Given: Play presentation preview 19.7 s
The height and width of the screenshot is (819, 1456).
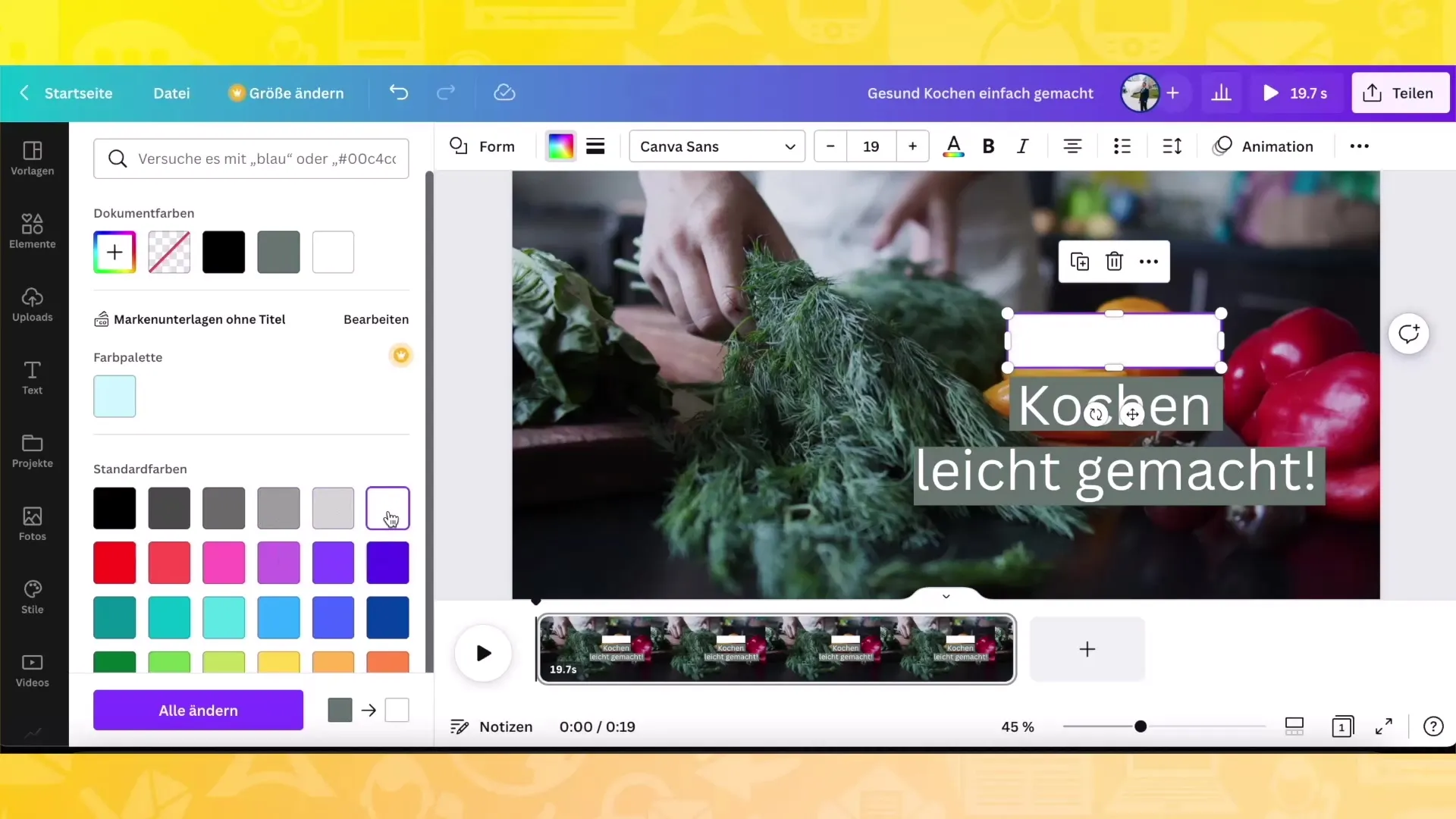Looking at the screenshot, I should [x=1295, y=93].
